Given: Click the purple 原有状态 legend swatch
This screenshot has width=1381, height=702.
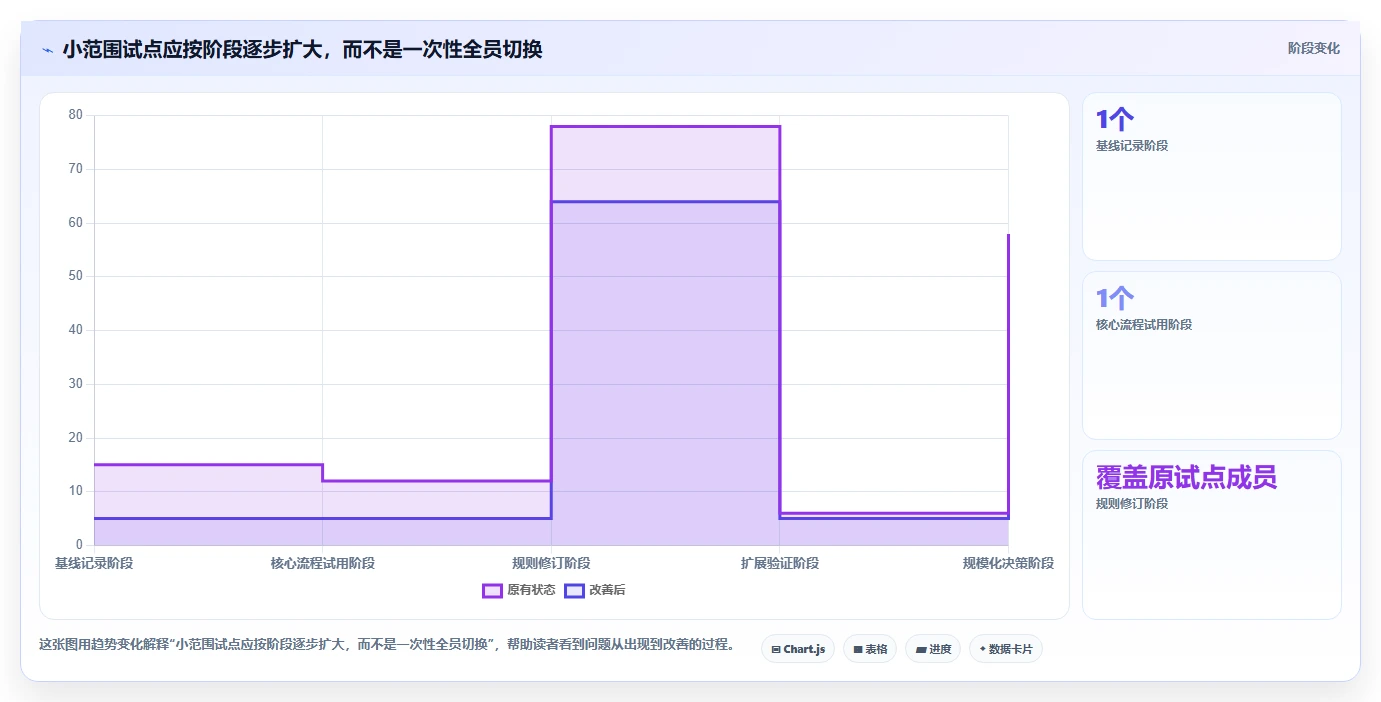Looking at the screenshot, I should pos(492,590).
